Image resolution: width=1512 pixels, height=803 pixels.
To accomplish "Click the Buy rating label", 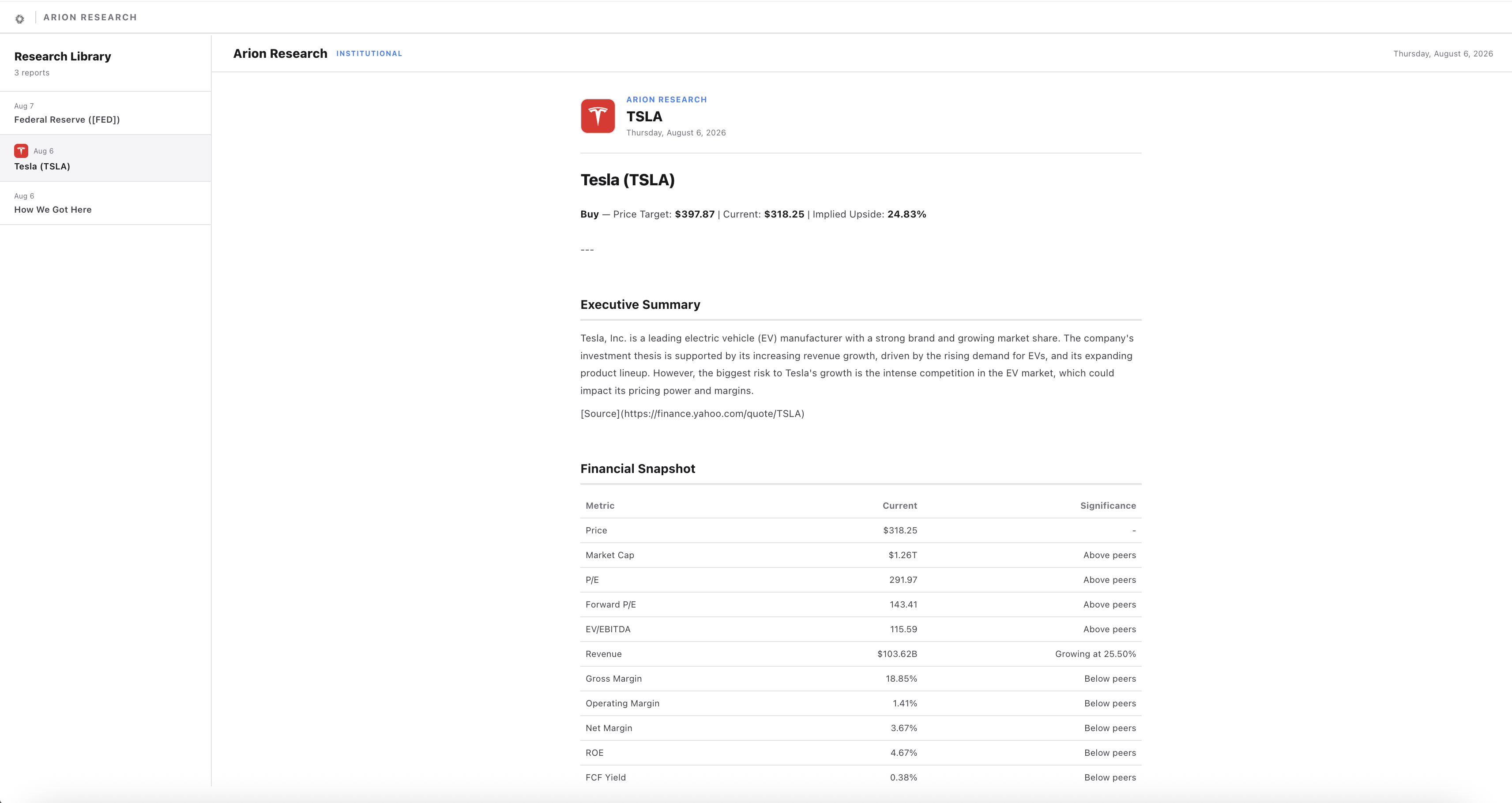I will tap(589, 214).
